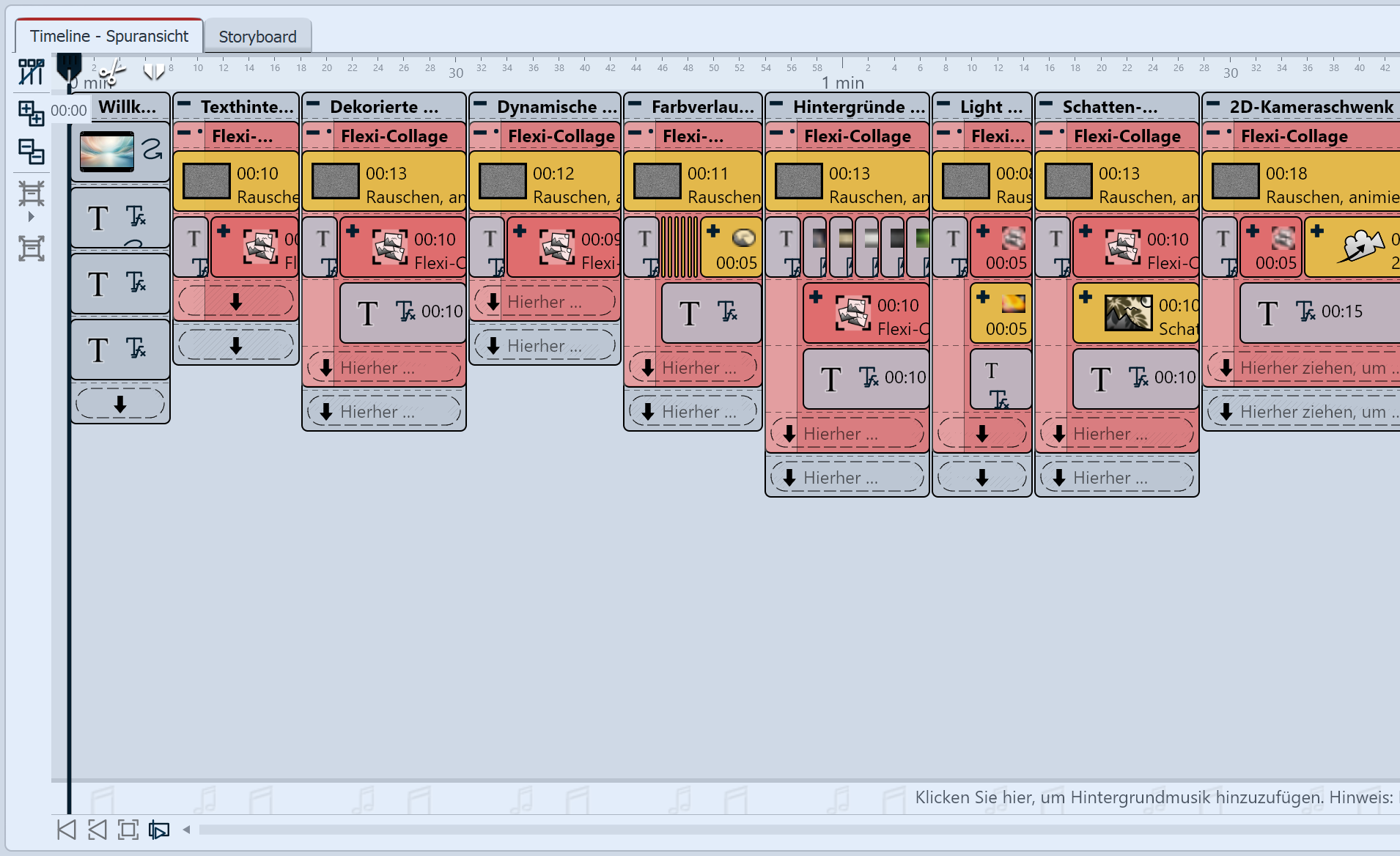The width and height of the screenshot is (1400, 856).
Task: Switch to the Storyboard tab
Action: 257,37
